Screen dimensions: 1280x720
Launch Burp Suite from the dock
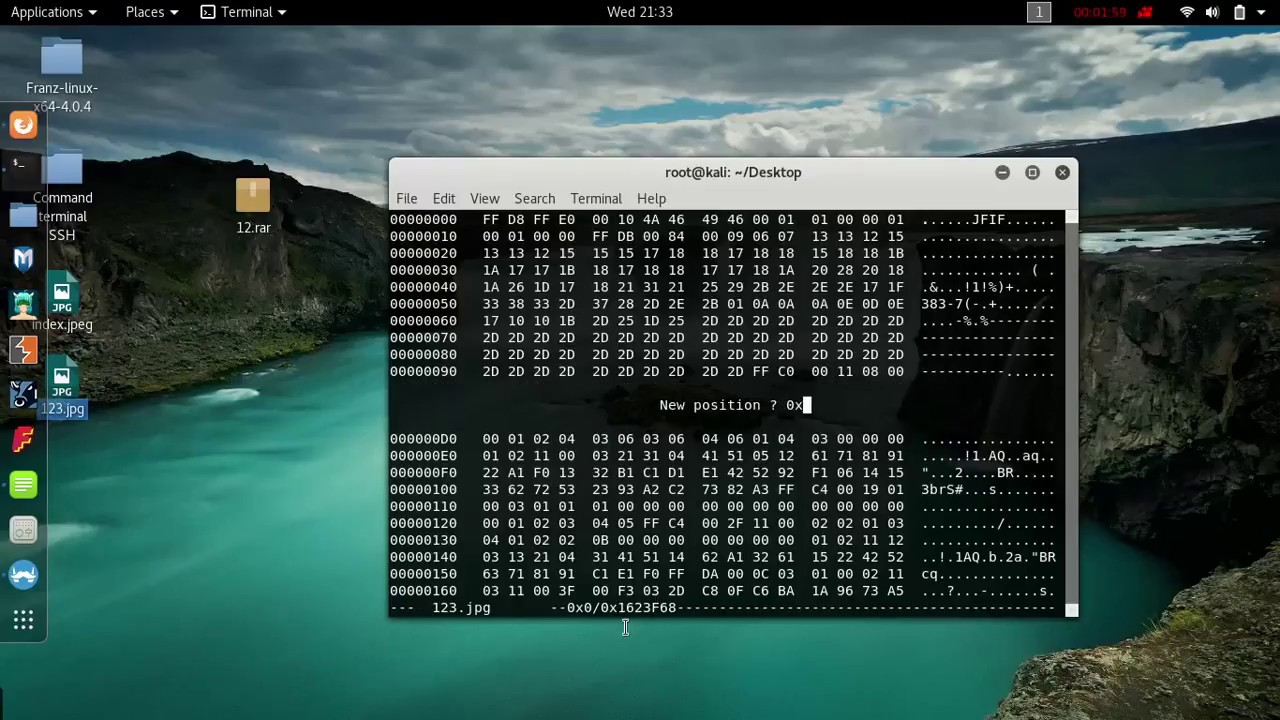23,349
